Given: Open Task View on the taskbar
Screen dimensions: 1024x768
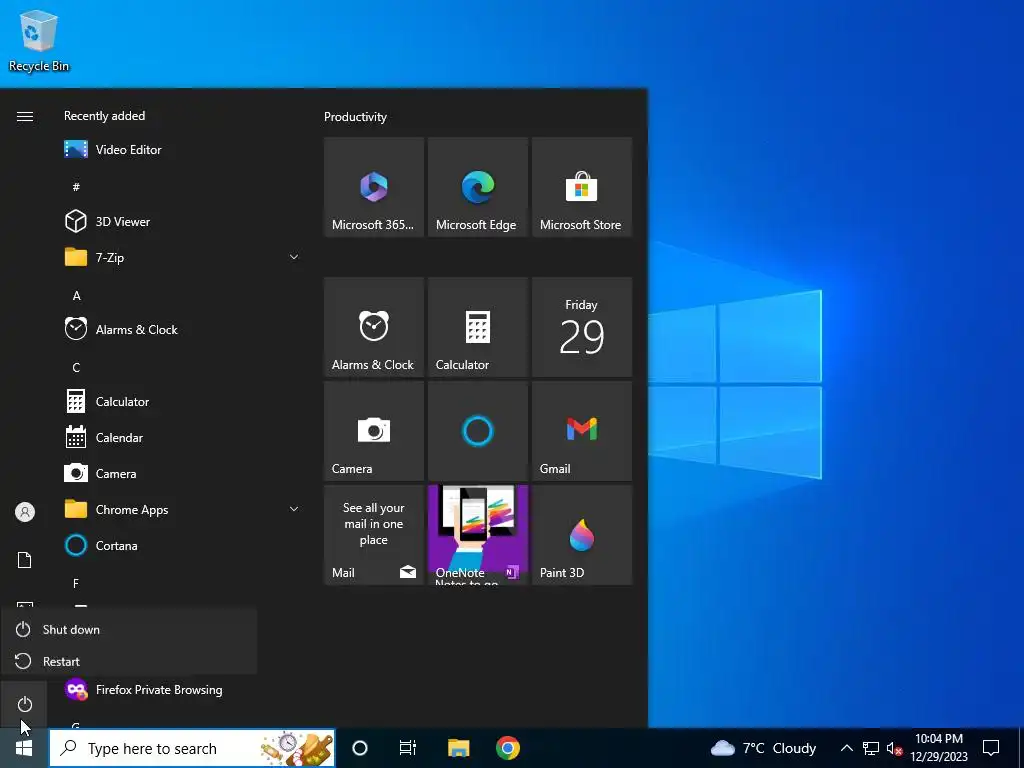Looking at the screenshot, I should [408, 748].
